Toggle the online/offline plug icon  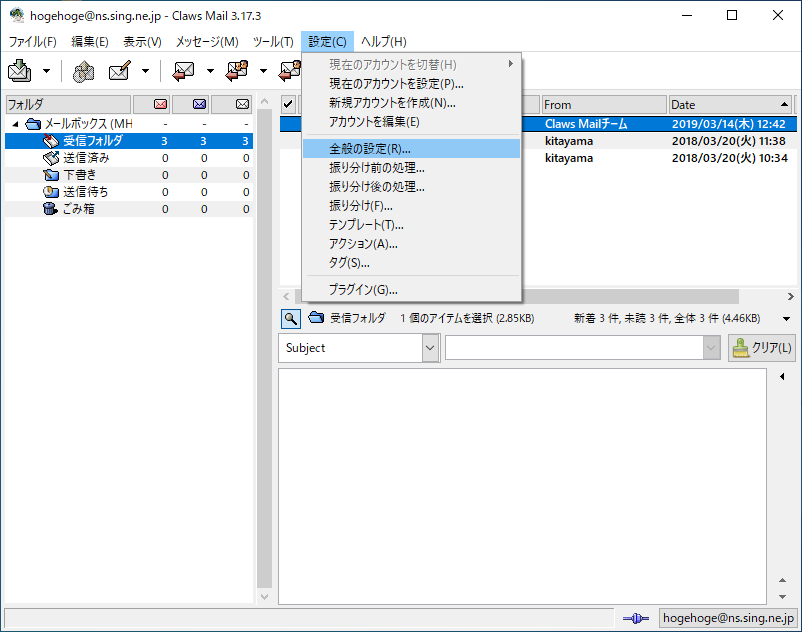click(636, 619)
